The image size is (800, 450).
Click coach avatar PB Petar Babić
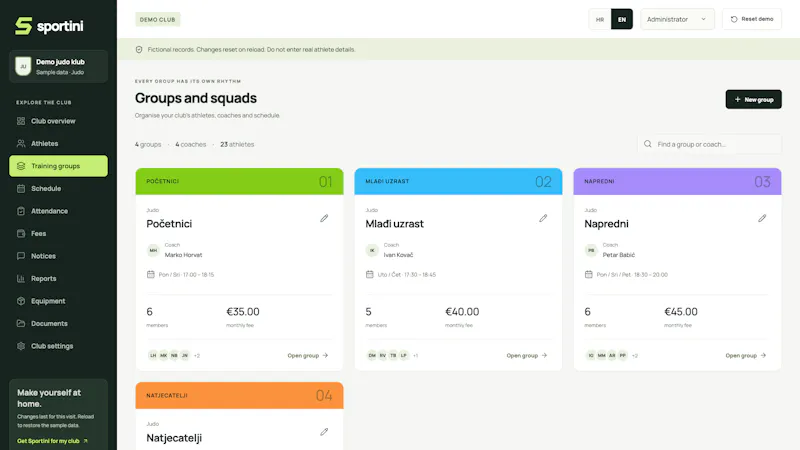click(591, 250)
